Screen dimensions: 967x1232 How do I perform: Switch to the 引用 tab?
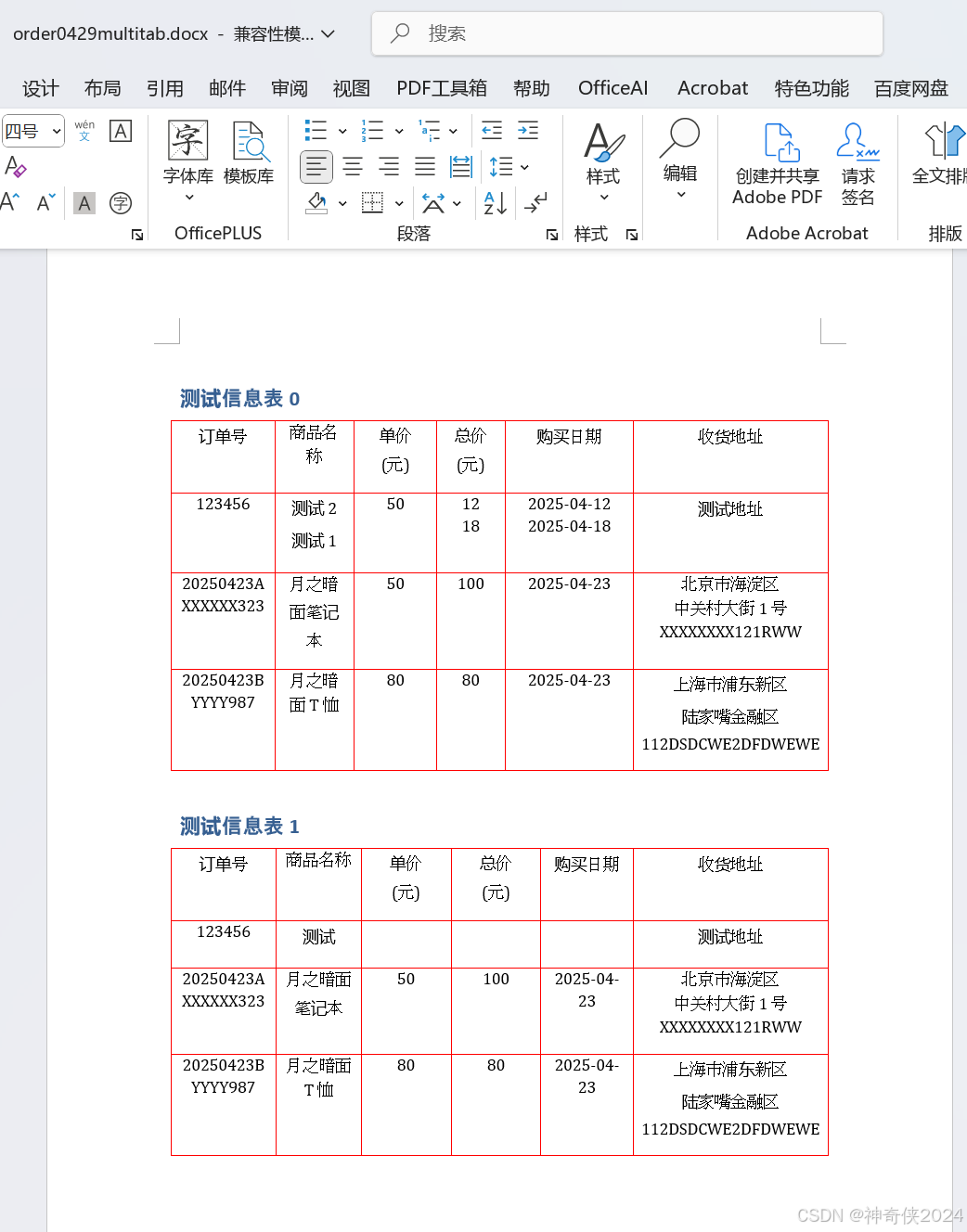pyautogui.click(x=165, y=88)
